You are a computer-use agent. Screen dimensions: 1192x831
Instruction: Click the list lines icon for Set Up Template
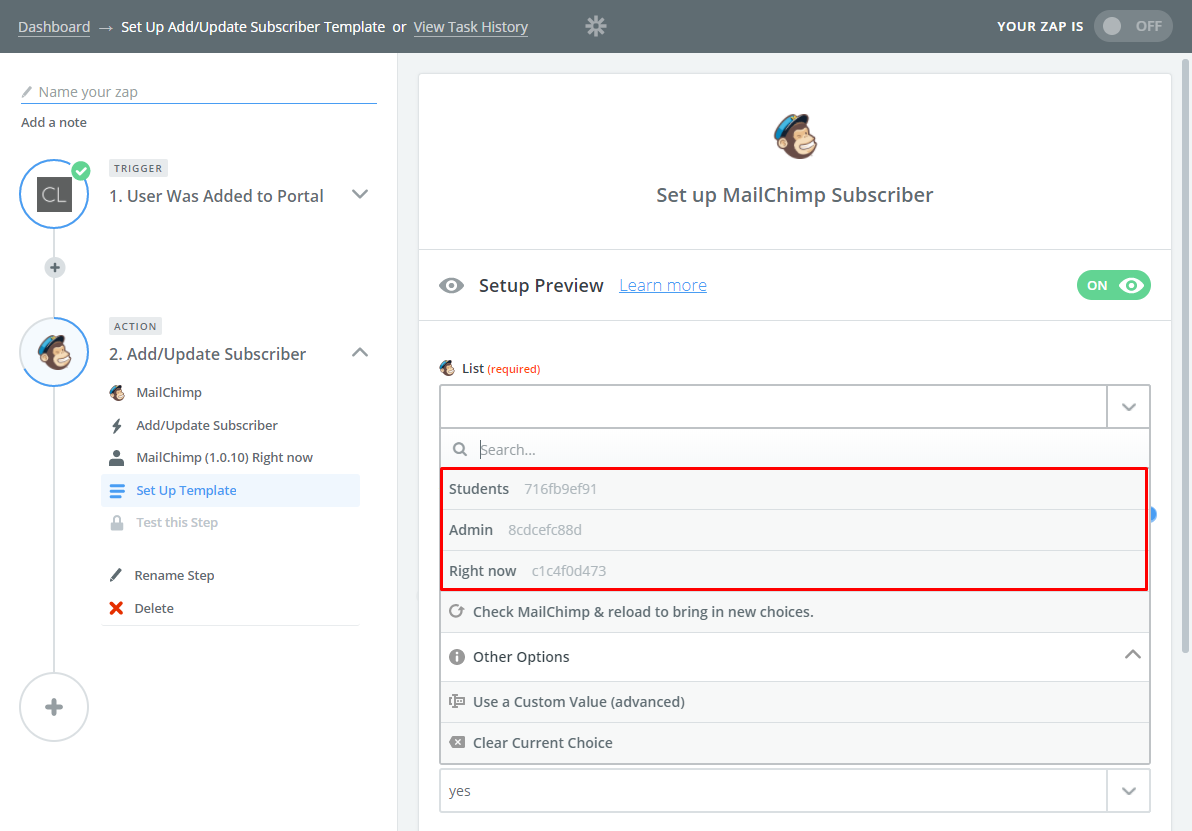coord(117,491)
